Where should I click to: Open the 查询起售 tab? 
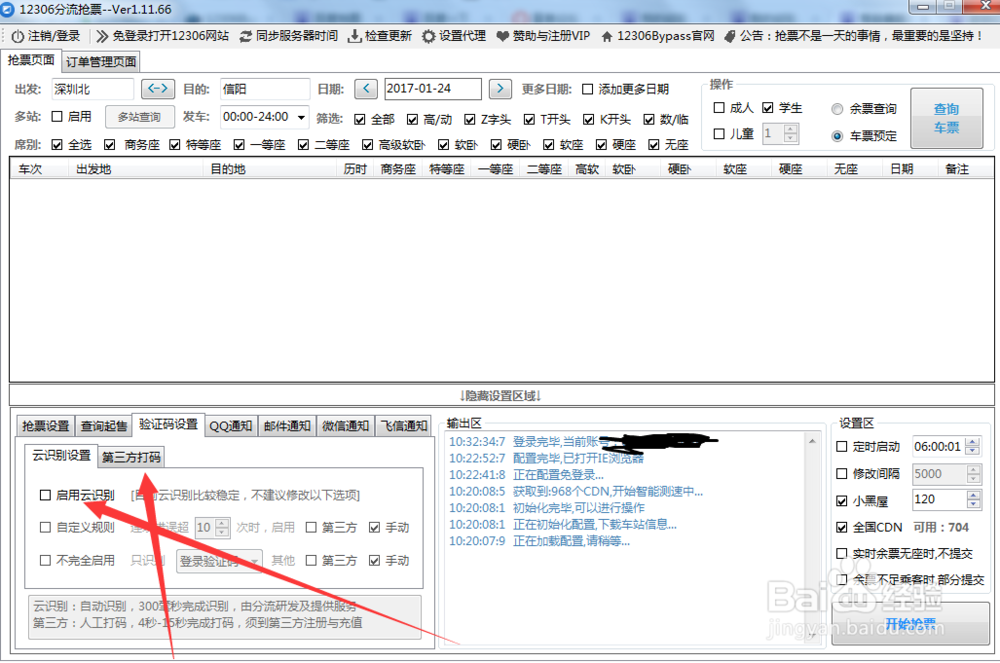coord(104,426)
